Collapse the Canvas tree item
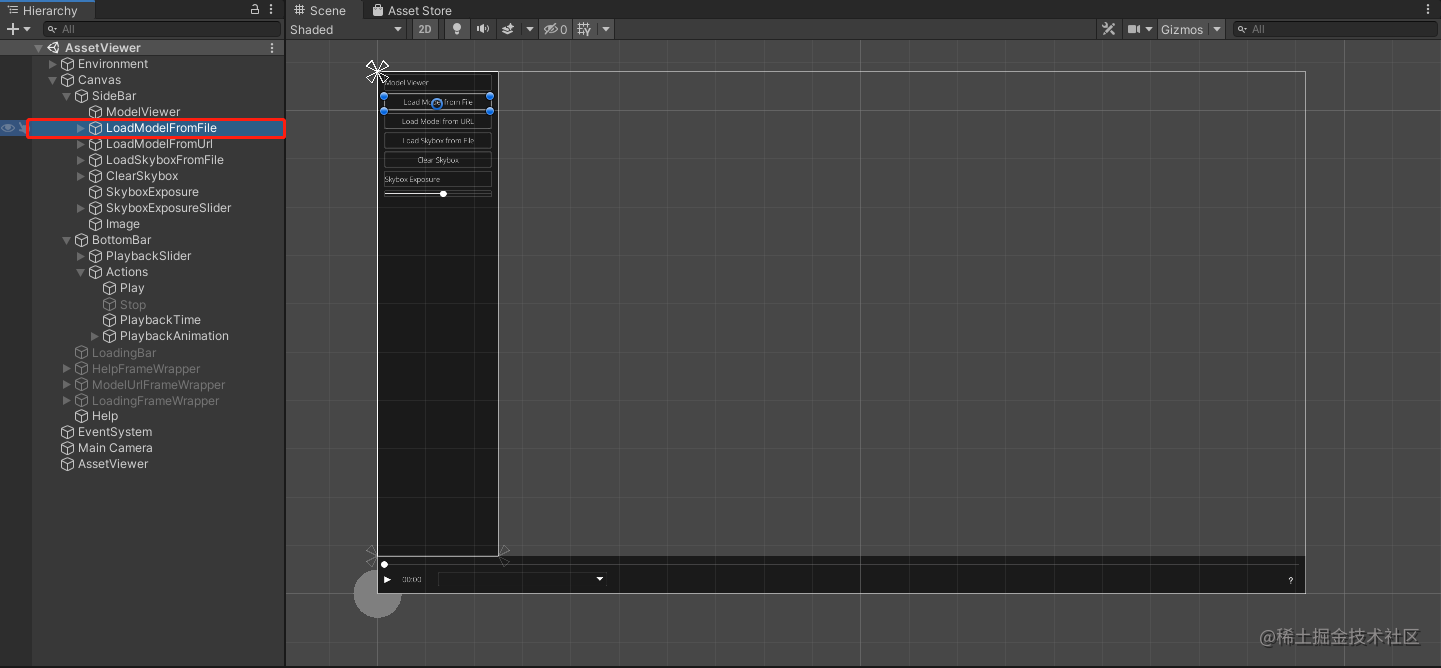 pyautogui.click(x=52, y=80)
